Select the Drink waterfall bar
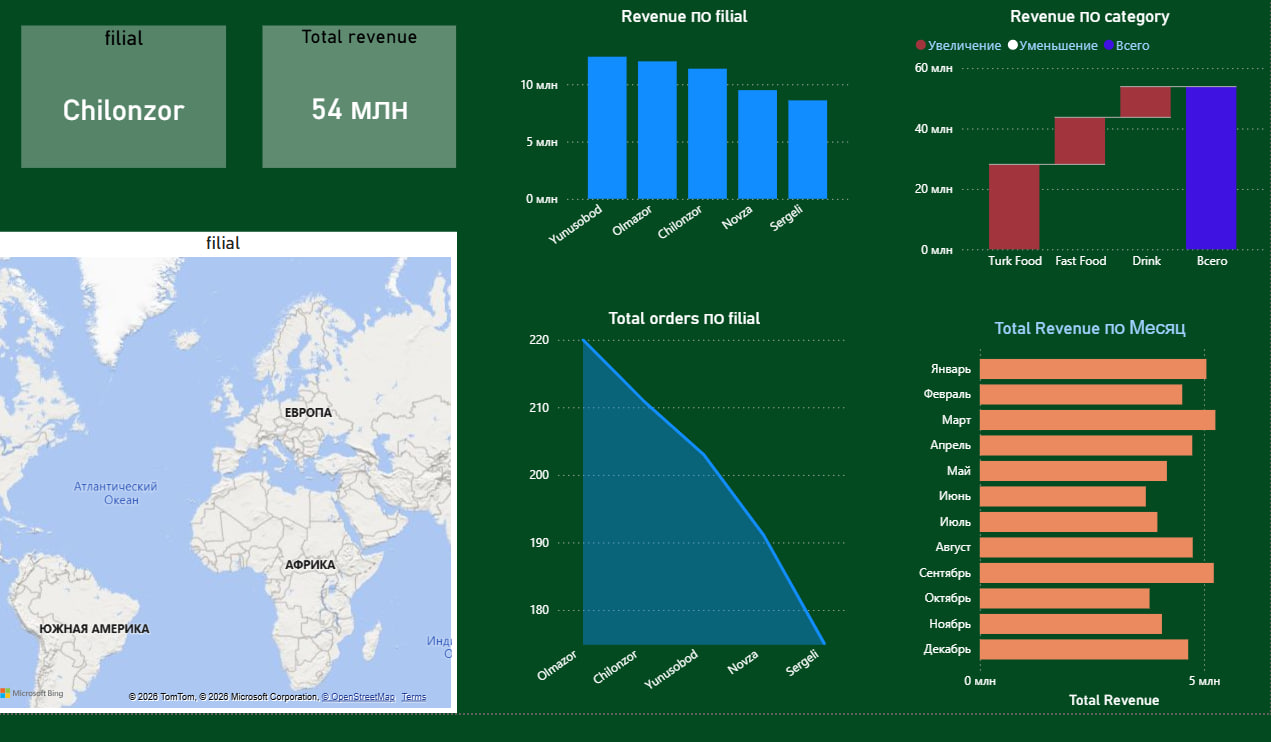This screenshot has width=1271, height=742. (1145, 102)
